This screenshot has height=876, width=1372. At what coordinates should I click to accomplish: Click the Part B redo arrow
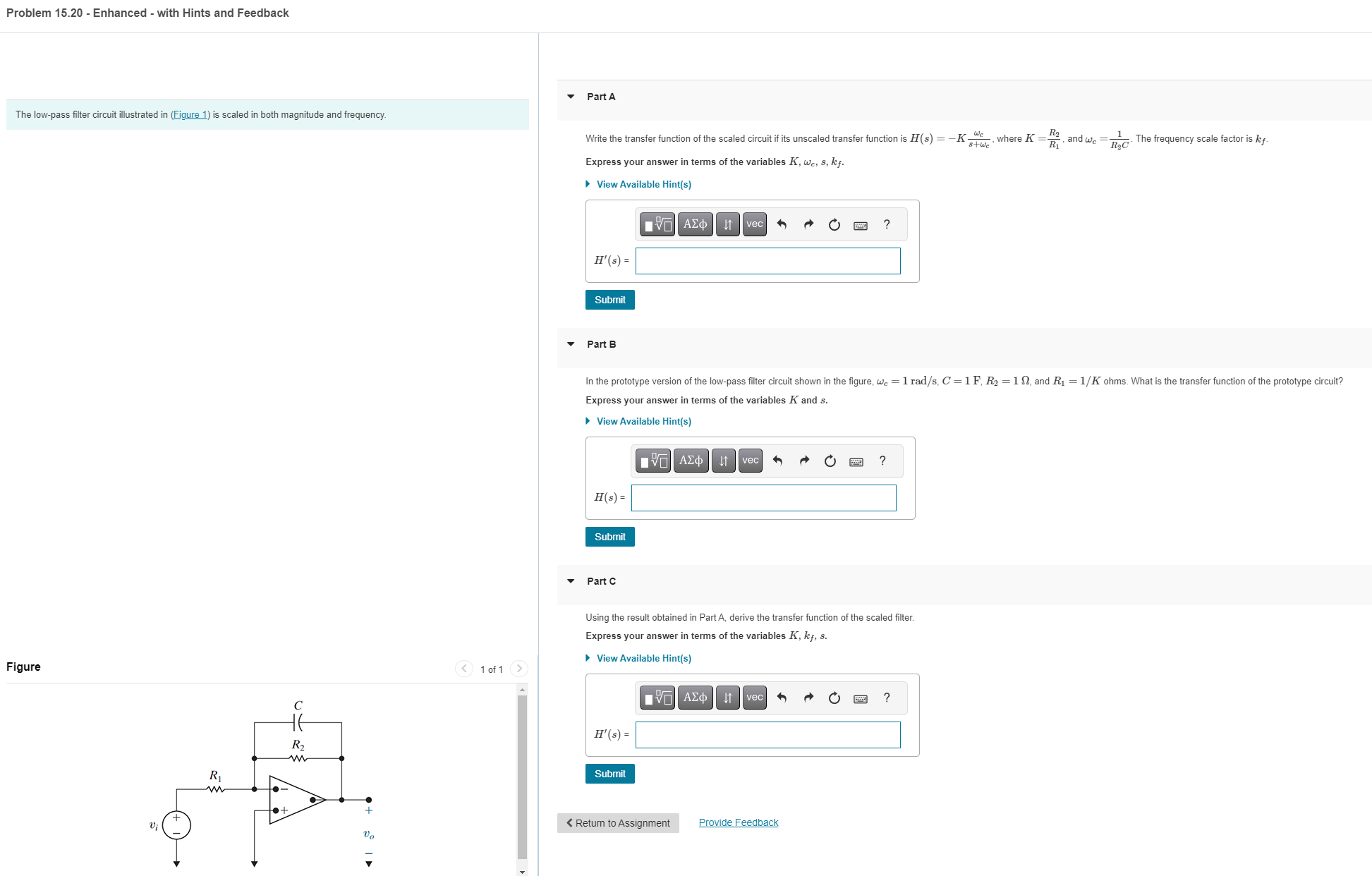pos(804,461)
